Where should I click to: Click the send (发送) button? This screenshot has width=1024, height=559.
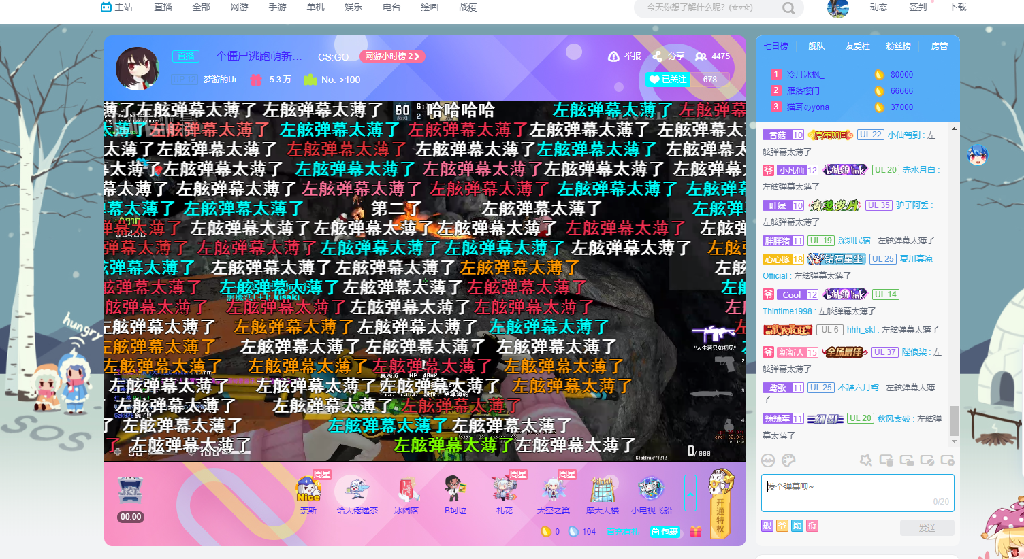(x=927, y=528)
